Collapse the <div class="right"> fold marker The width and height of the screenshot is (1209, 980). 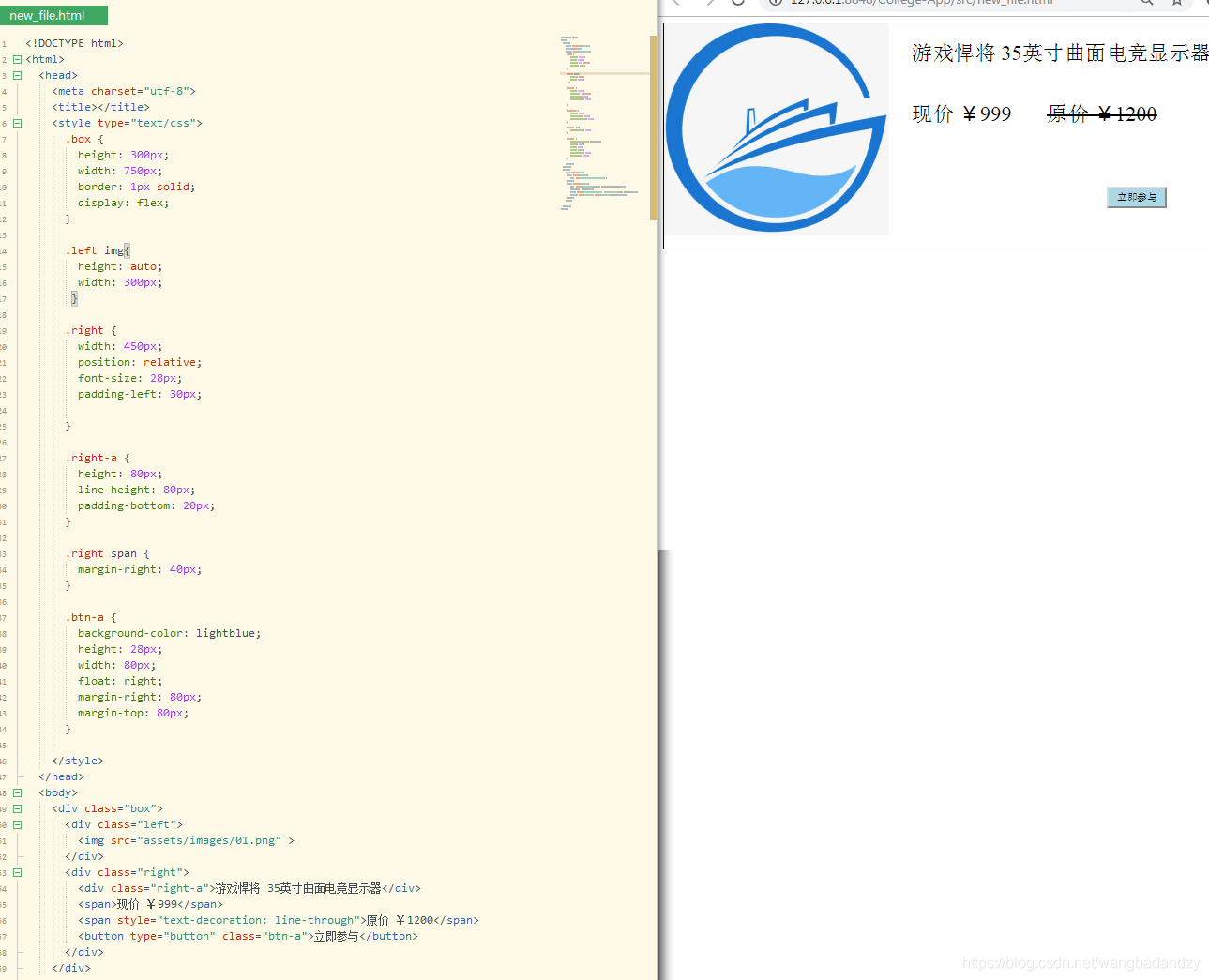pyautogui.click(x=17, y=872)
